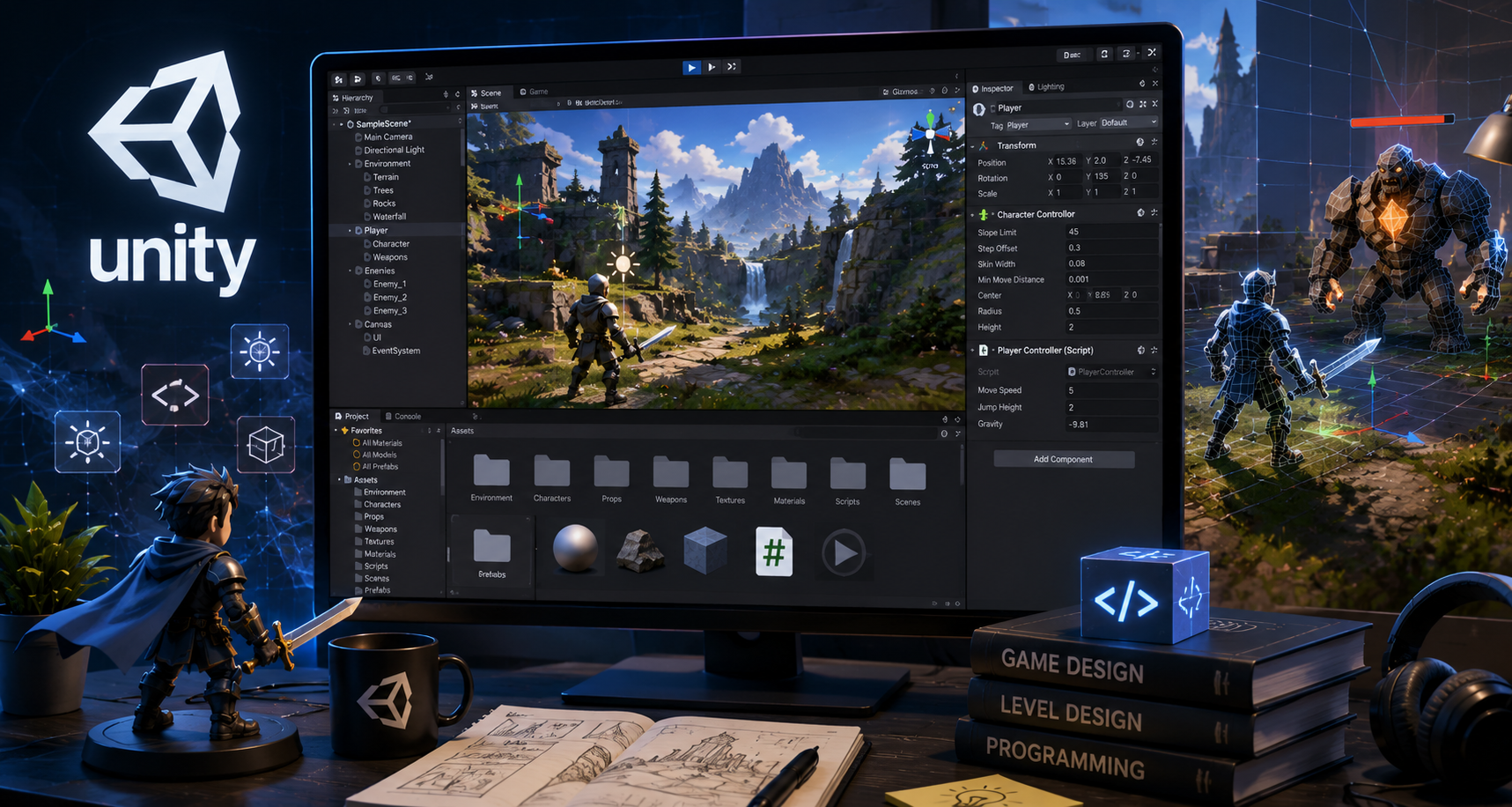Collapse the Enemies group in the Hierarchy
The width and height of the screenshot is (1512, 807).
pos(350,270)
